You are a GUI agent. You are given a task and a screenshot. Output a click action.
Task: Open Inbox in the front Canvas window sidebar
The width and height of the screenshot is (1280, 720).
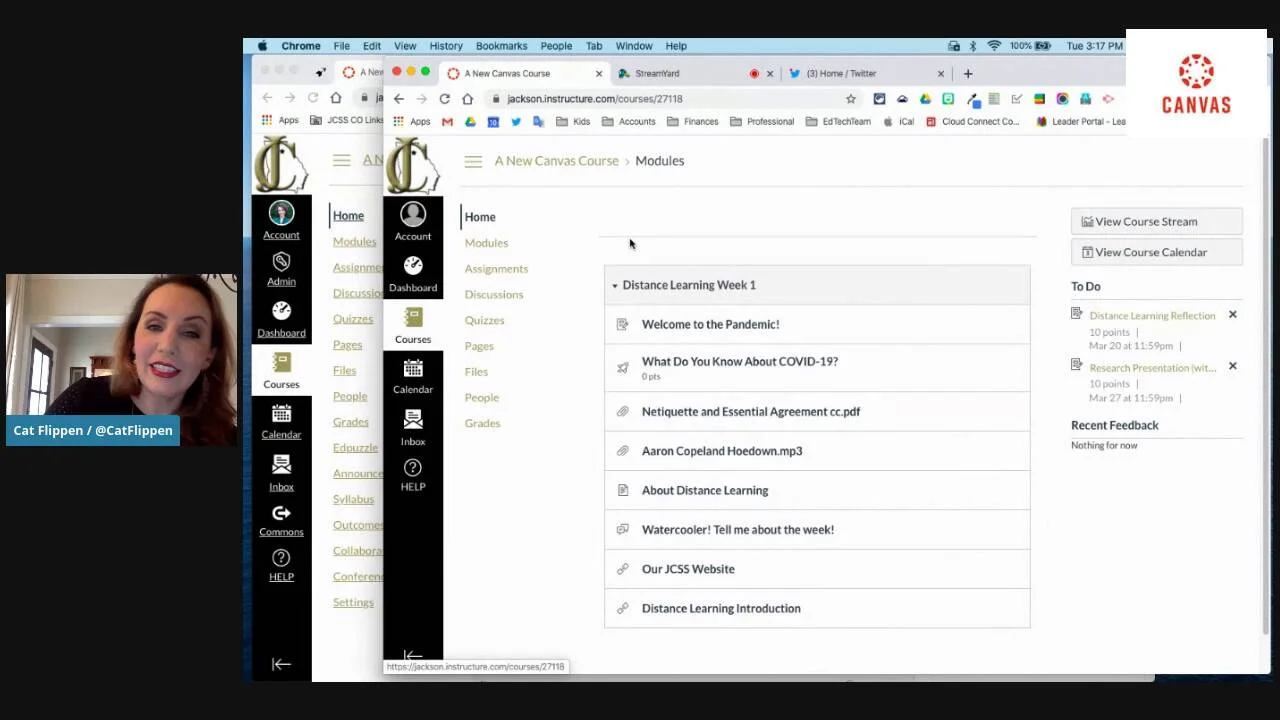tap(412, 427)
